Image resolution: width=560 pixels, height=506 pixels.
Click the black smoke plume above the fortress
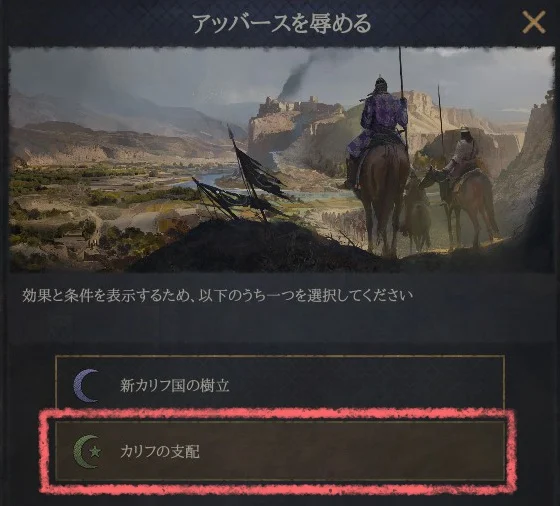[x=298, y=75]
